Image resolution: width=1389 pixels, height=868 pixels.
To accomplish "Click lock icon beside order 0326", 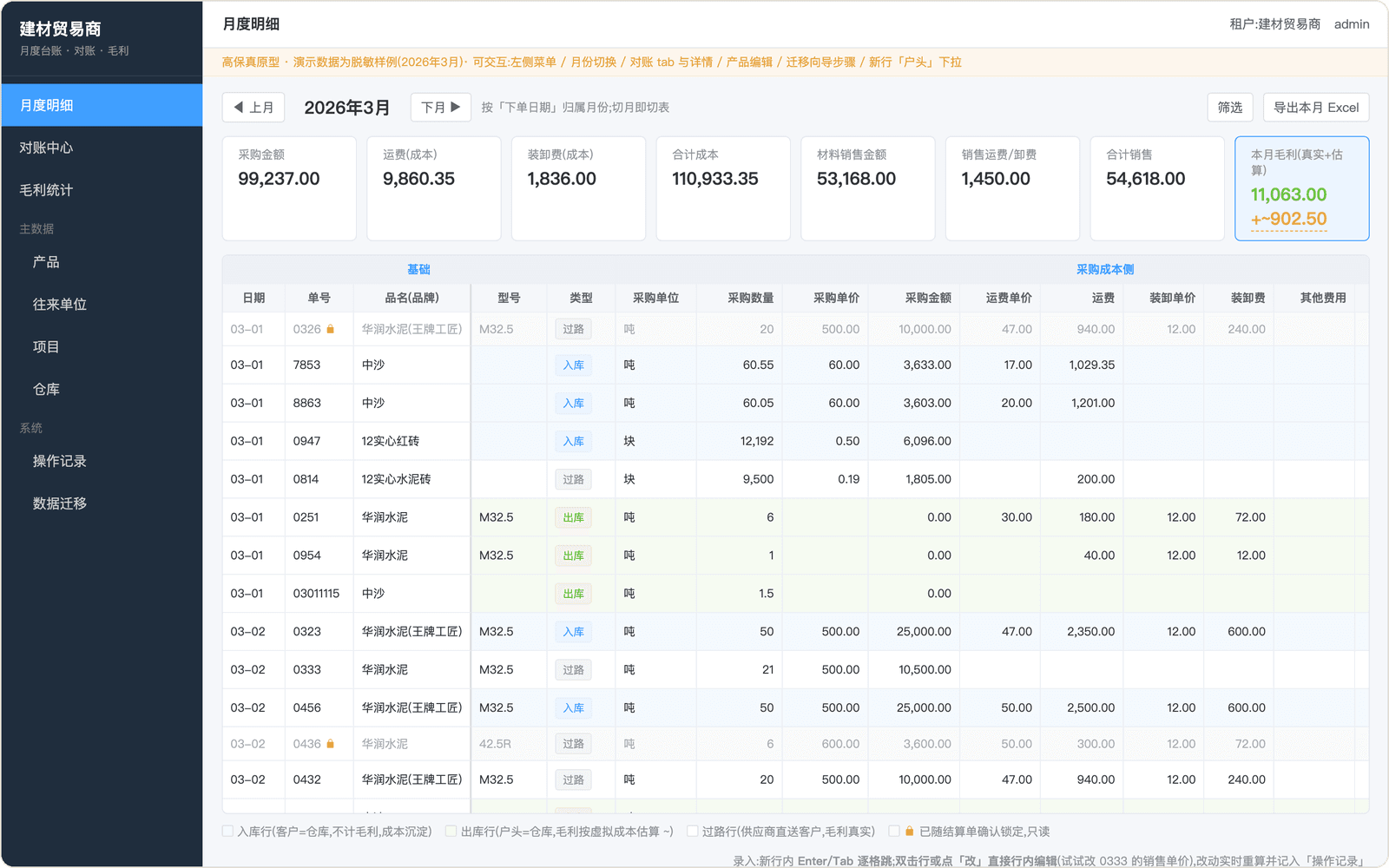I will tap(331, 329).
